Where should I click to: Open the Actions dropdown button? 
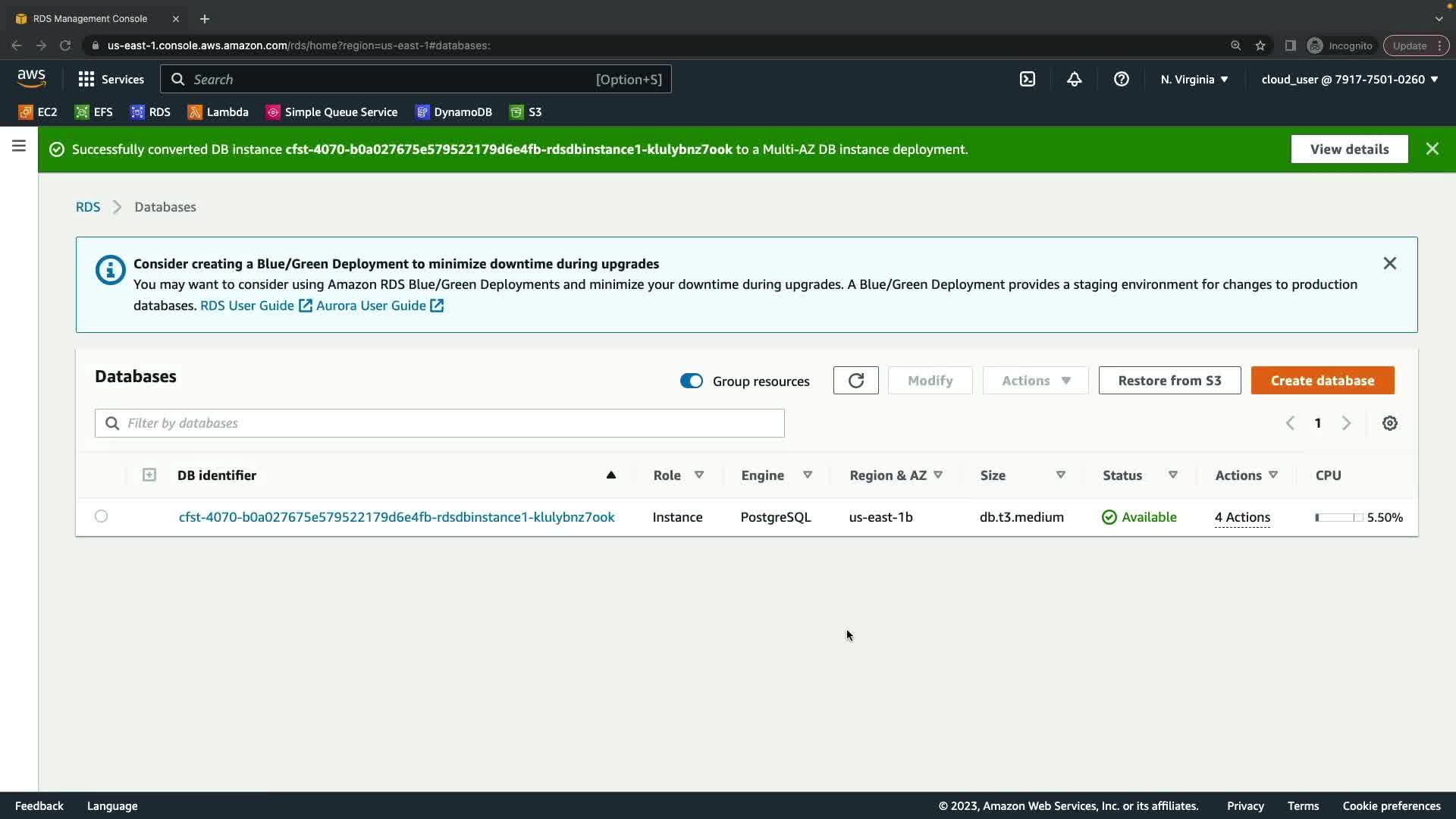1035,381
